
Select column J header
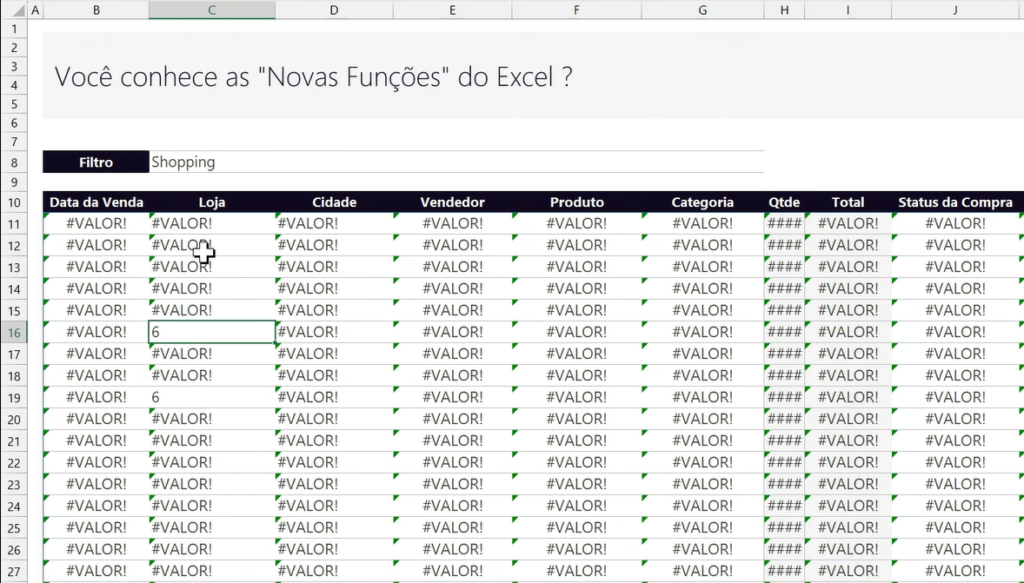coord(955,10)
